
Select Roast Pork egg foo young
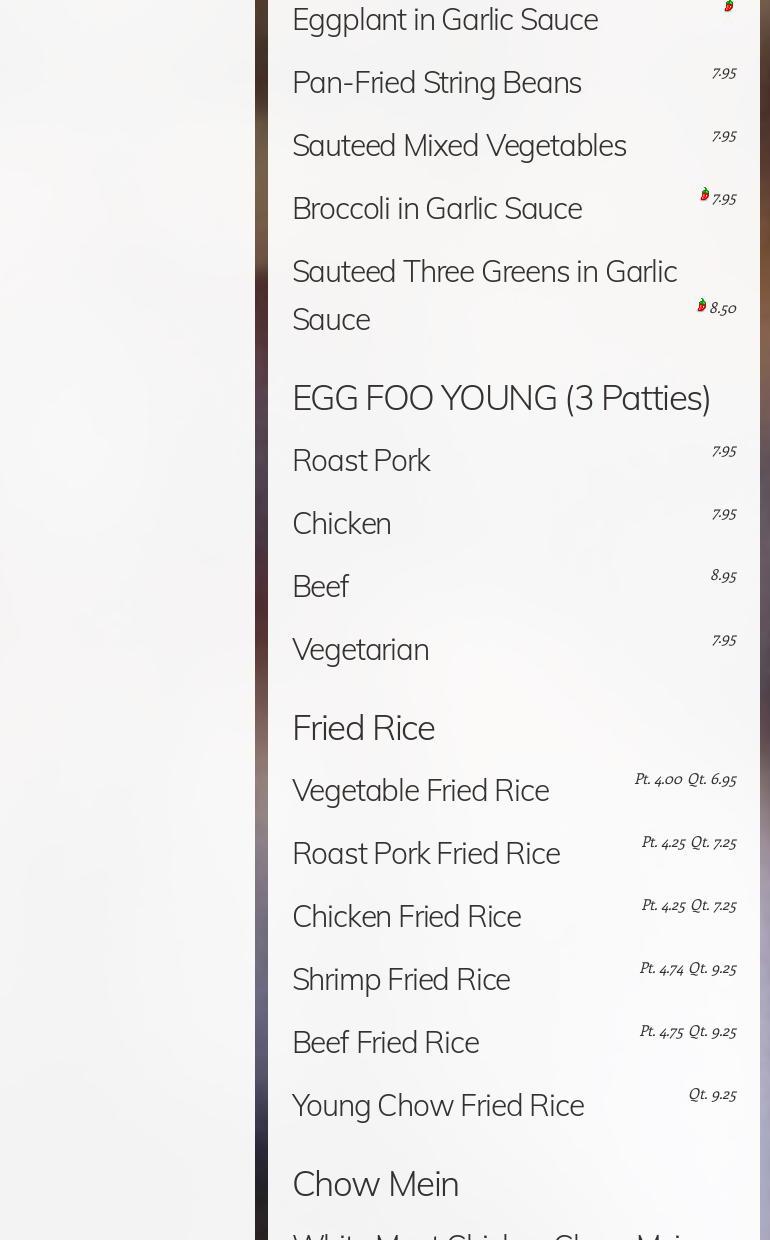click(x=361, y=461)
